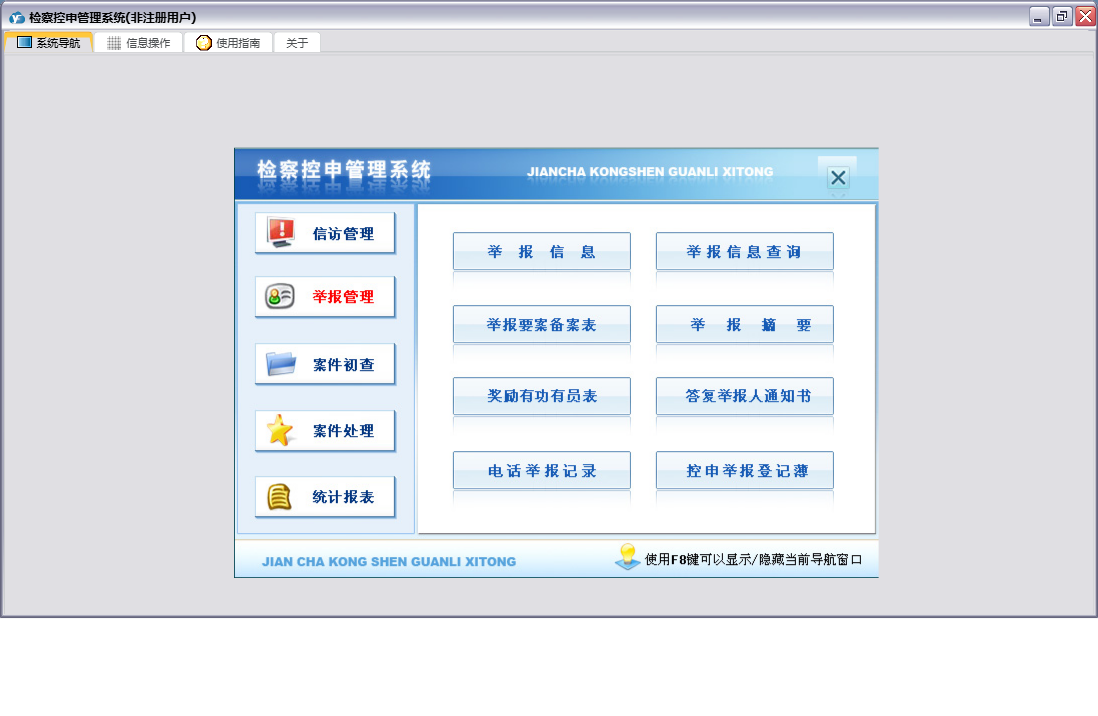Minimize the main application window
Screen dimensions: 1098x716
1038,16
